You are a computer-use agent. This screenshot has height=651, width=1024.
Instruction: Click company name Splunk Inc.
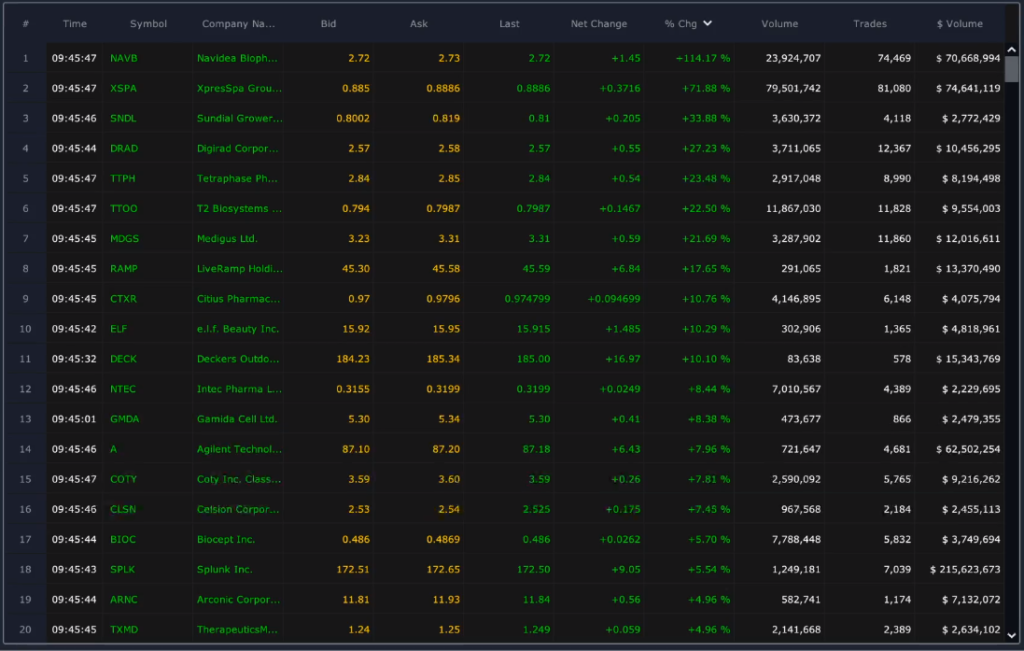[x=225, y=569]
